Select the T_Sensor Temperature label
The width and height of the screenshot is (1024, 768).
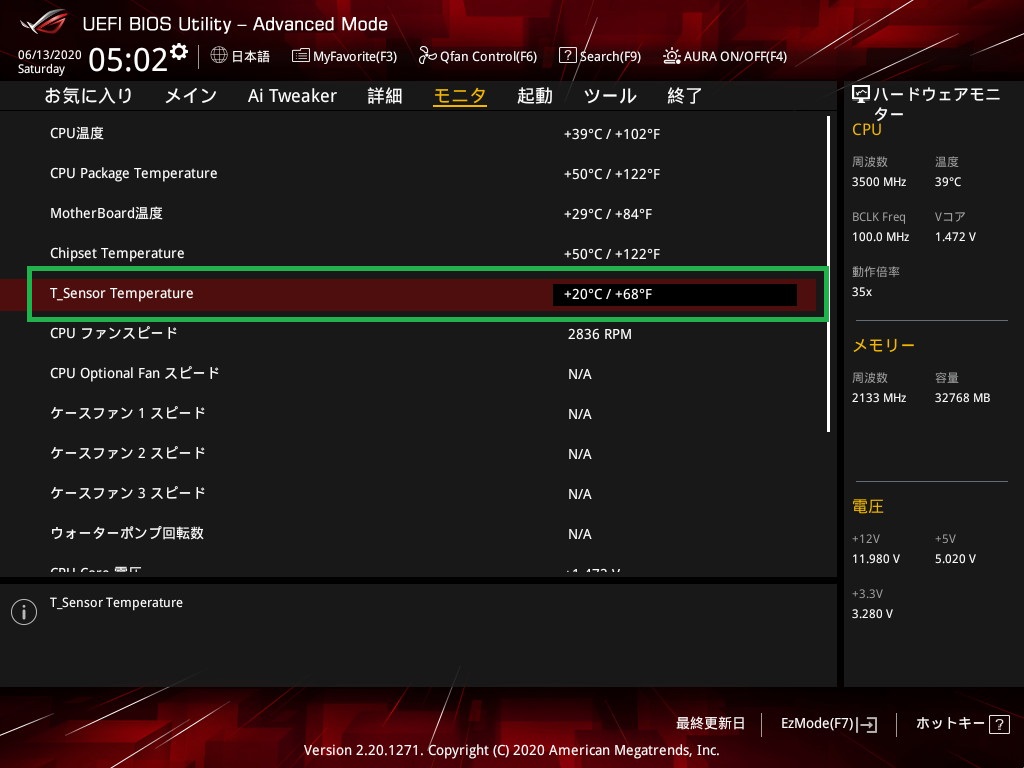pyautogui.click(x=121, y=293)
